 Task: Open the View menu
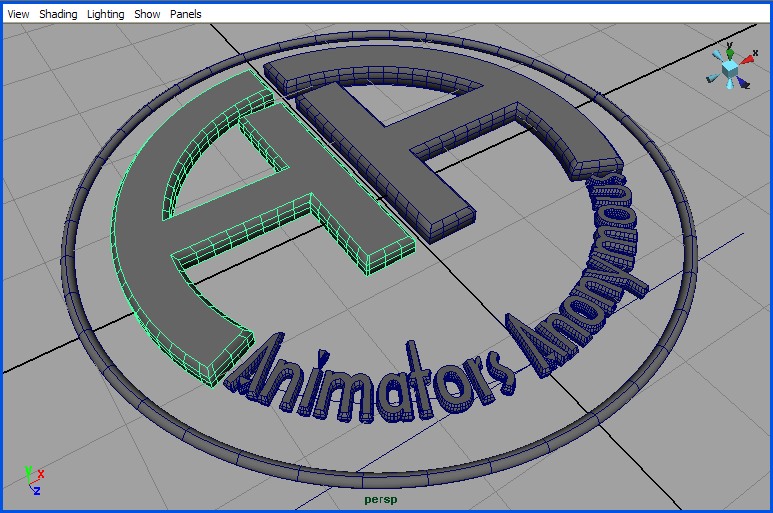[x=18, y=14]
